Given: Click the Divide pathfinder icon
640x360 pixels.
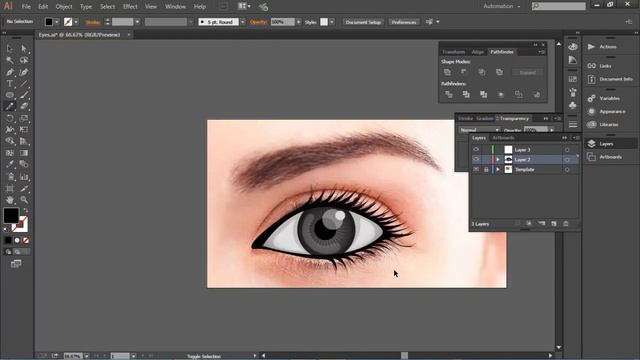Looking at the screenshot, I should [449, 94].
